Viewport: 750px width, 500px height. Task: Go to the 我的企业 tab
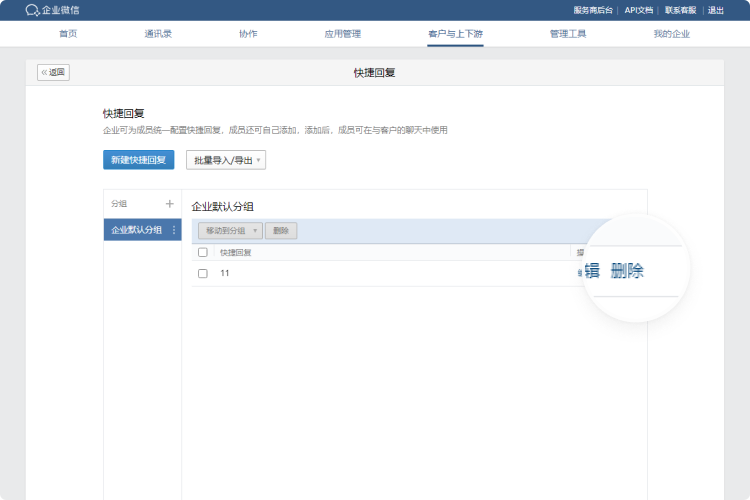(672, 33)
